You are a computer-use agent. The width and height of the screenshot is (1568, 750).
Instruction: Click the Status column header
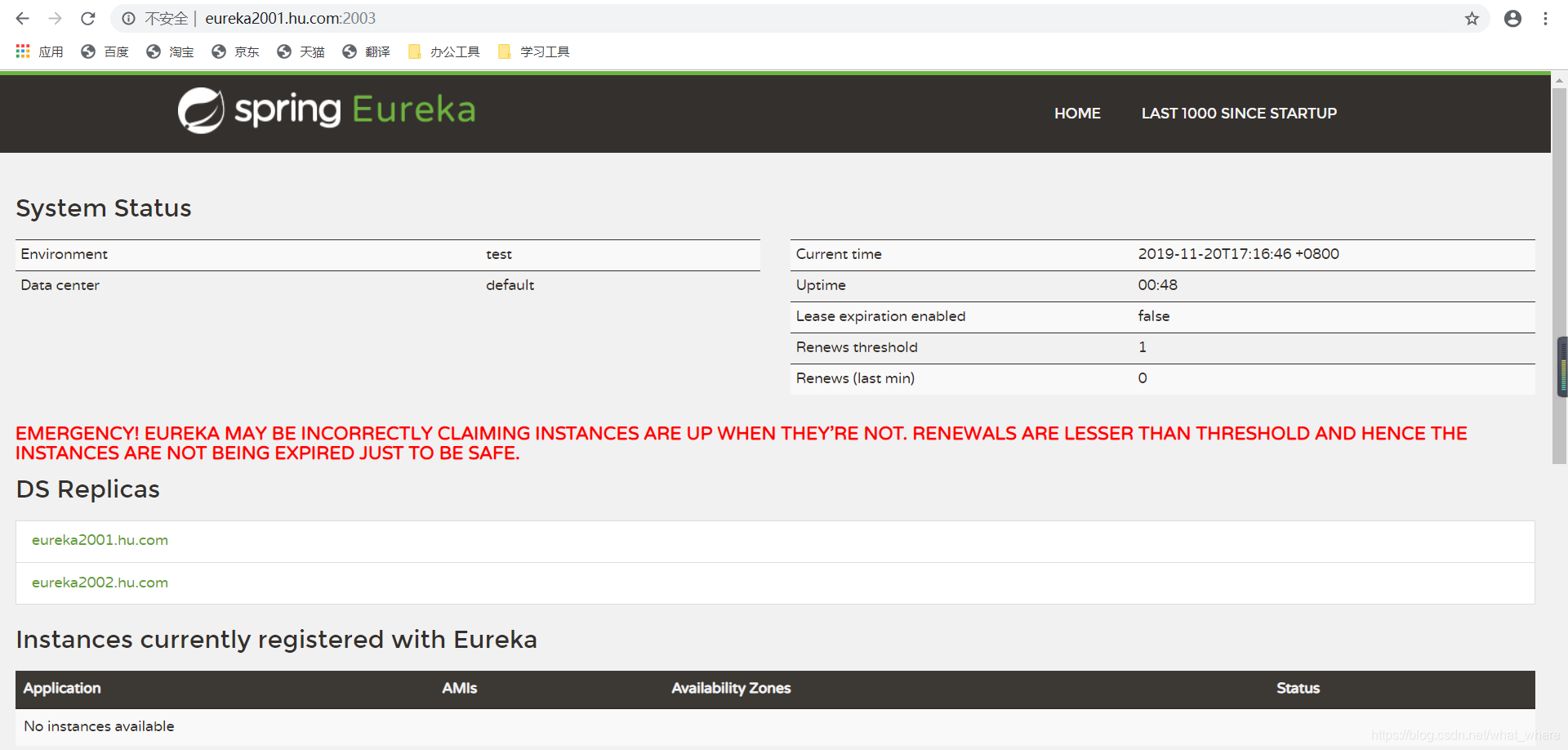pyautogui.click(x=1298, y=688)
